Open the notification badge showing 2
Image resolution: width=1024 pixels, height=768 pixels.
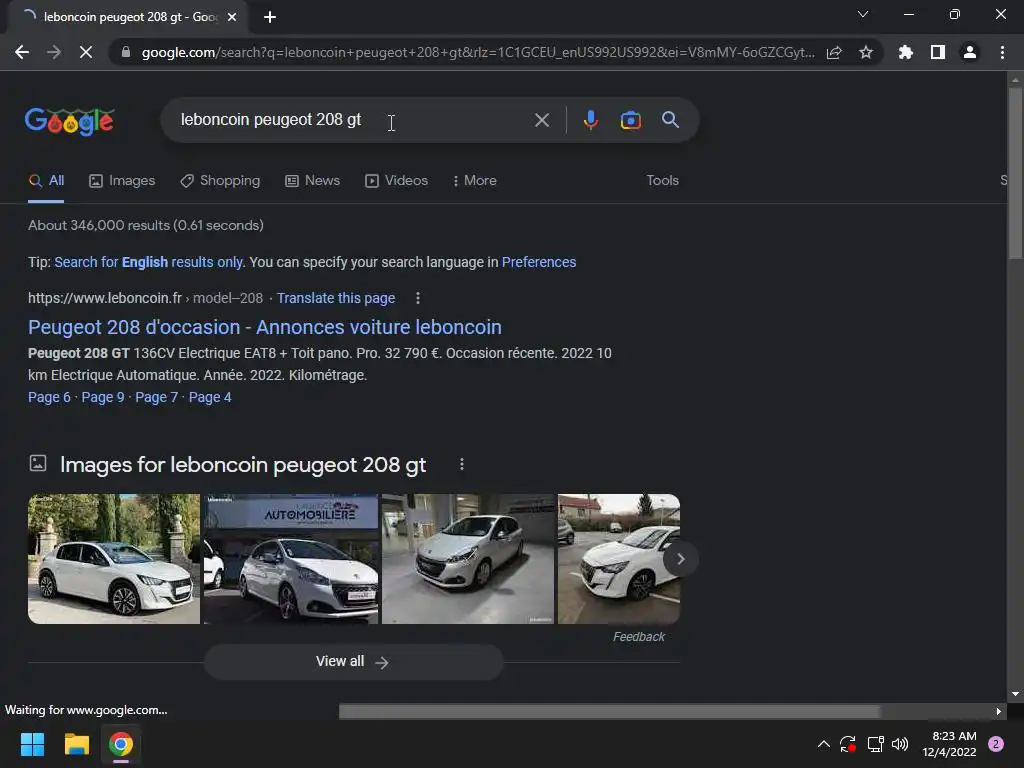[x=996, y=744]
